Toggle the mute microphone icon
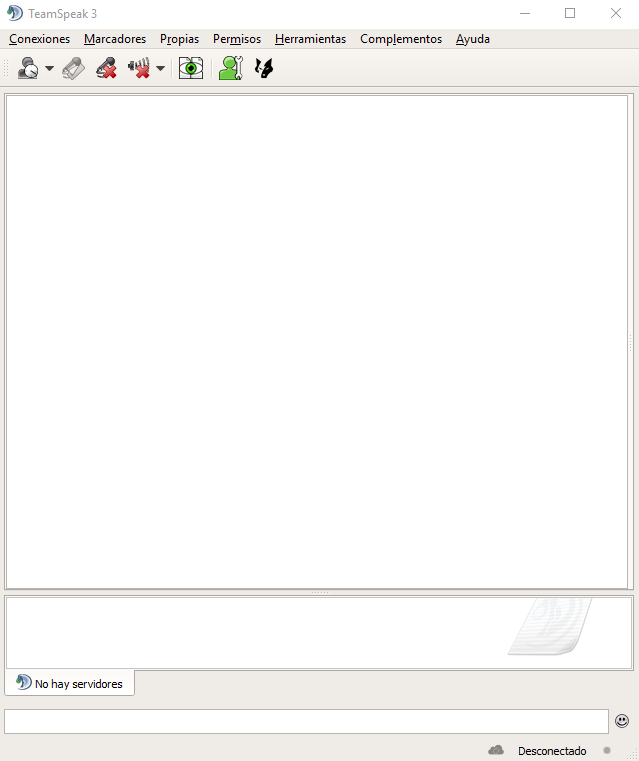 pos(106,68)
